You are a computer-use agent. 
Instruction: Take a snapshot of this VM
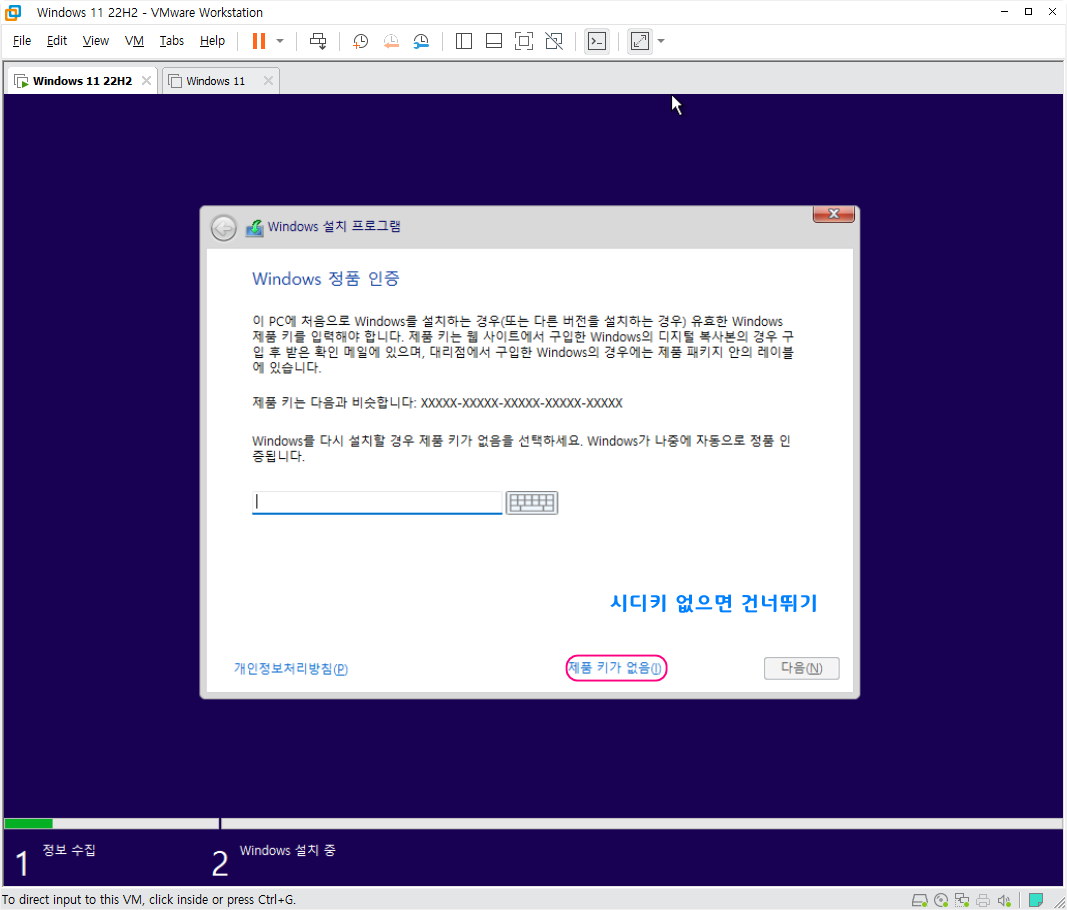pos(360,42)
